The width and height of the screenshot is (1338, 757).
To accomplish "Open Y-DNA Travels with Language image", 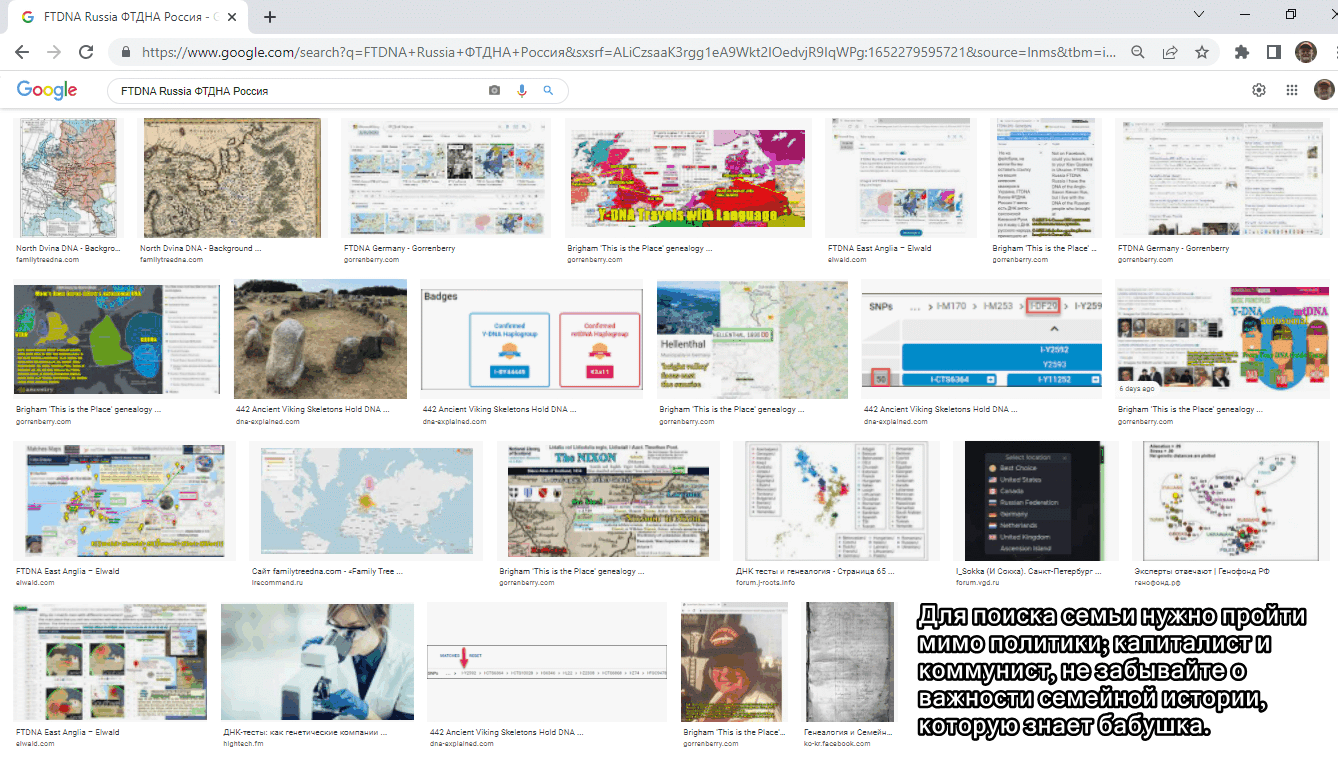I will [687, 178].
